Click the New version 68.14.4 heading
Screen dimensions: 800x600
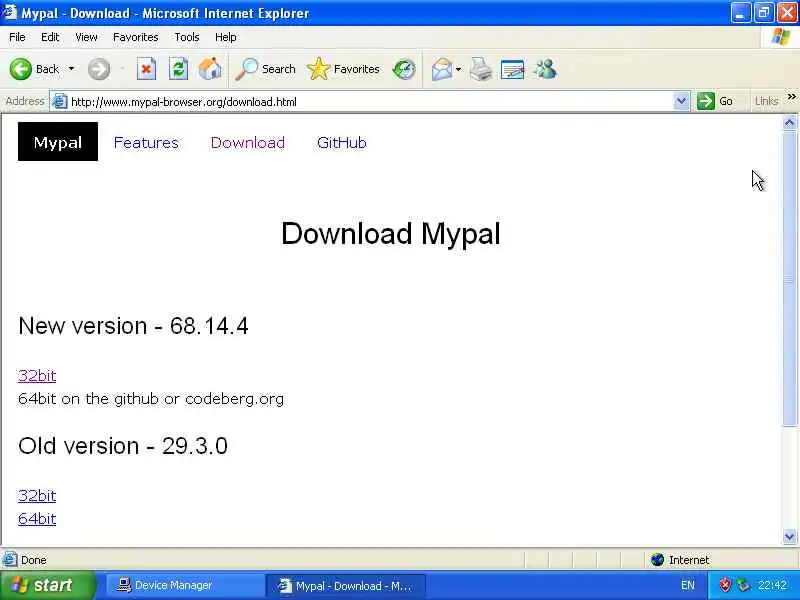[133, 326]
